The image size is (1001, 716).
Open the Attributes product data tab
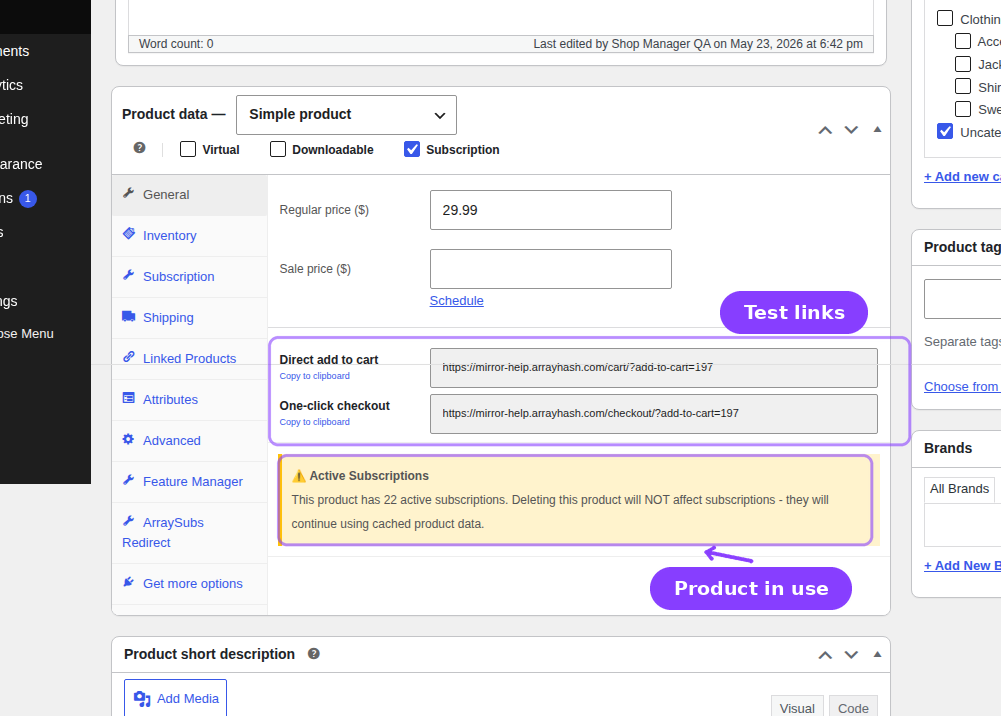click(x=190, y=399)
